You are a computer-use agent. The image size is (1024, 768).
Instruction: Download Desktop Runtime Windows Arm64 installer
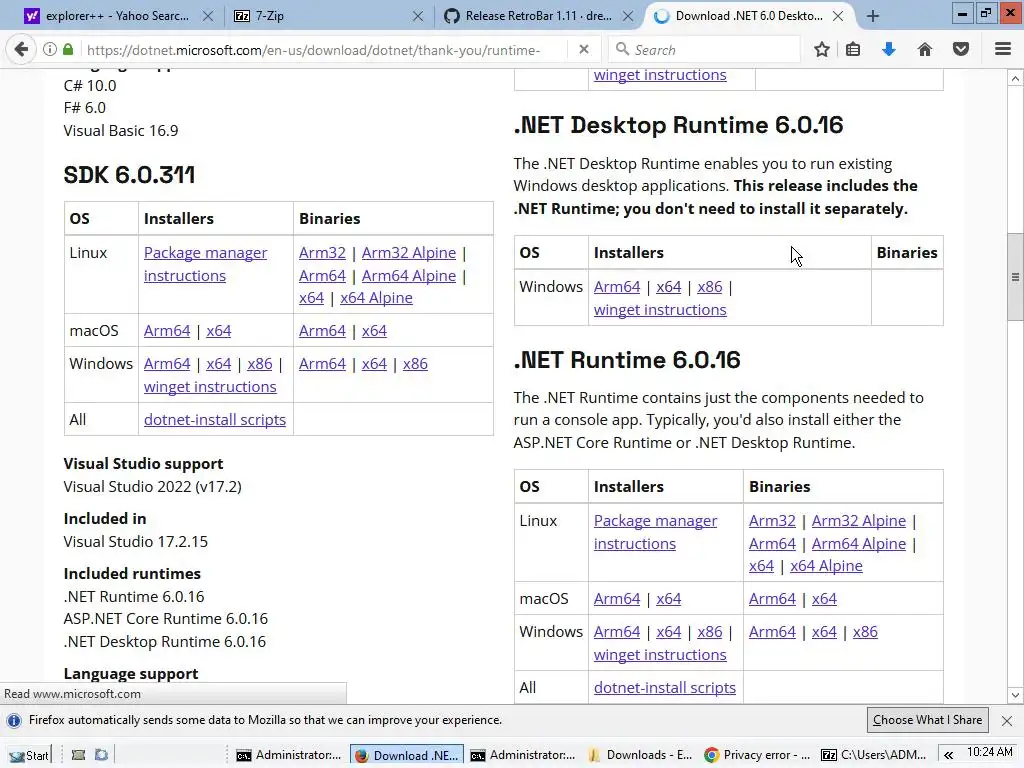point(617,287)
